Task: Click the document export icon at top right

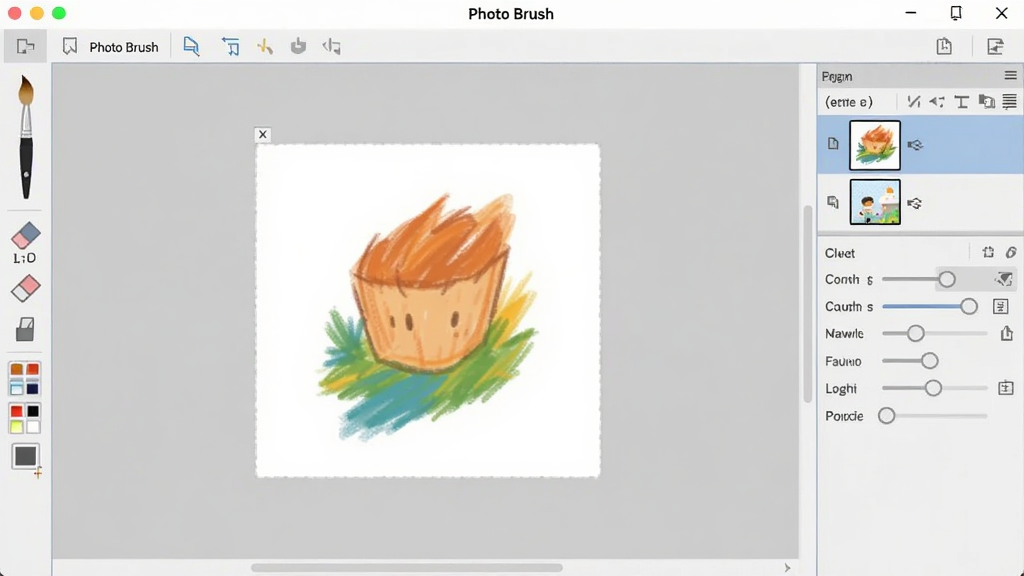Action: point(944,46)
